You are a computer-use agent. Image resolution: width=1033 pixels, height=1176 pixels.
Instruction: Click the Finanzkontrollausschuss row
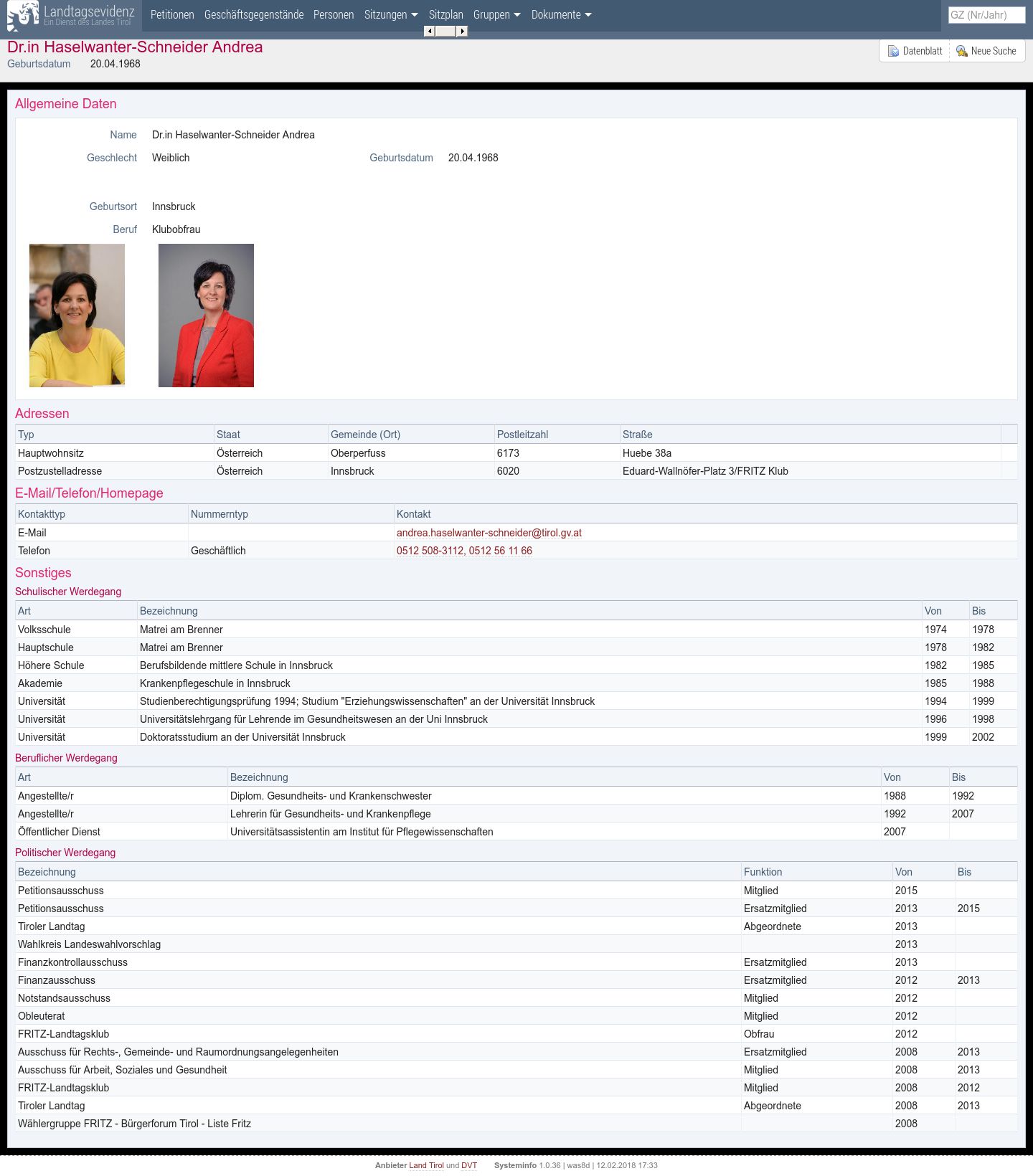[516, 962]
